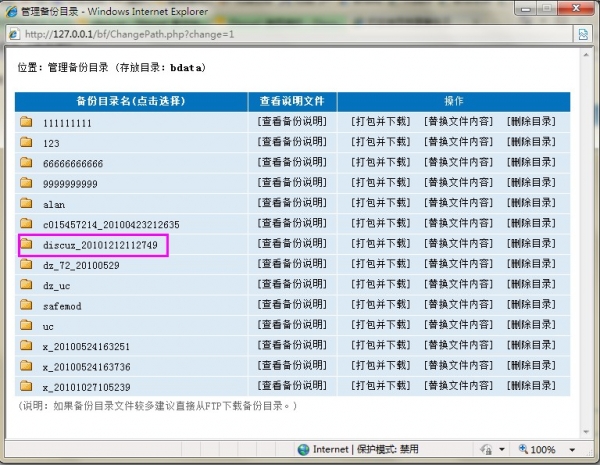
Task: Select backup directory 123
Action: [x=51, y=143]
